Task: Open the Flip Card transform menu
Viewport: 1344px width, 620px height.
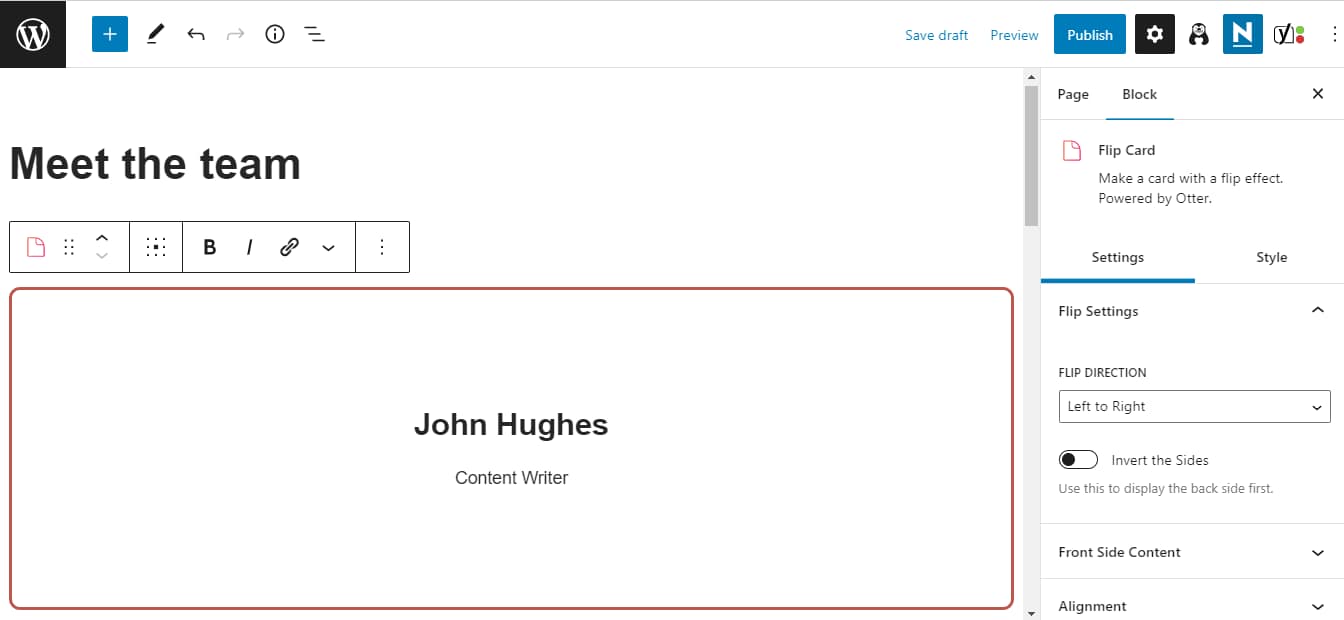Action: point(36,246)
